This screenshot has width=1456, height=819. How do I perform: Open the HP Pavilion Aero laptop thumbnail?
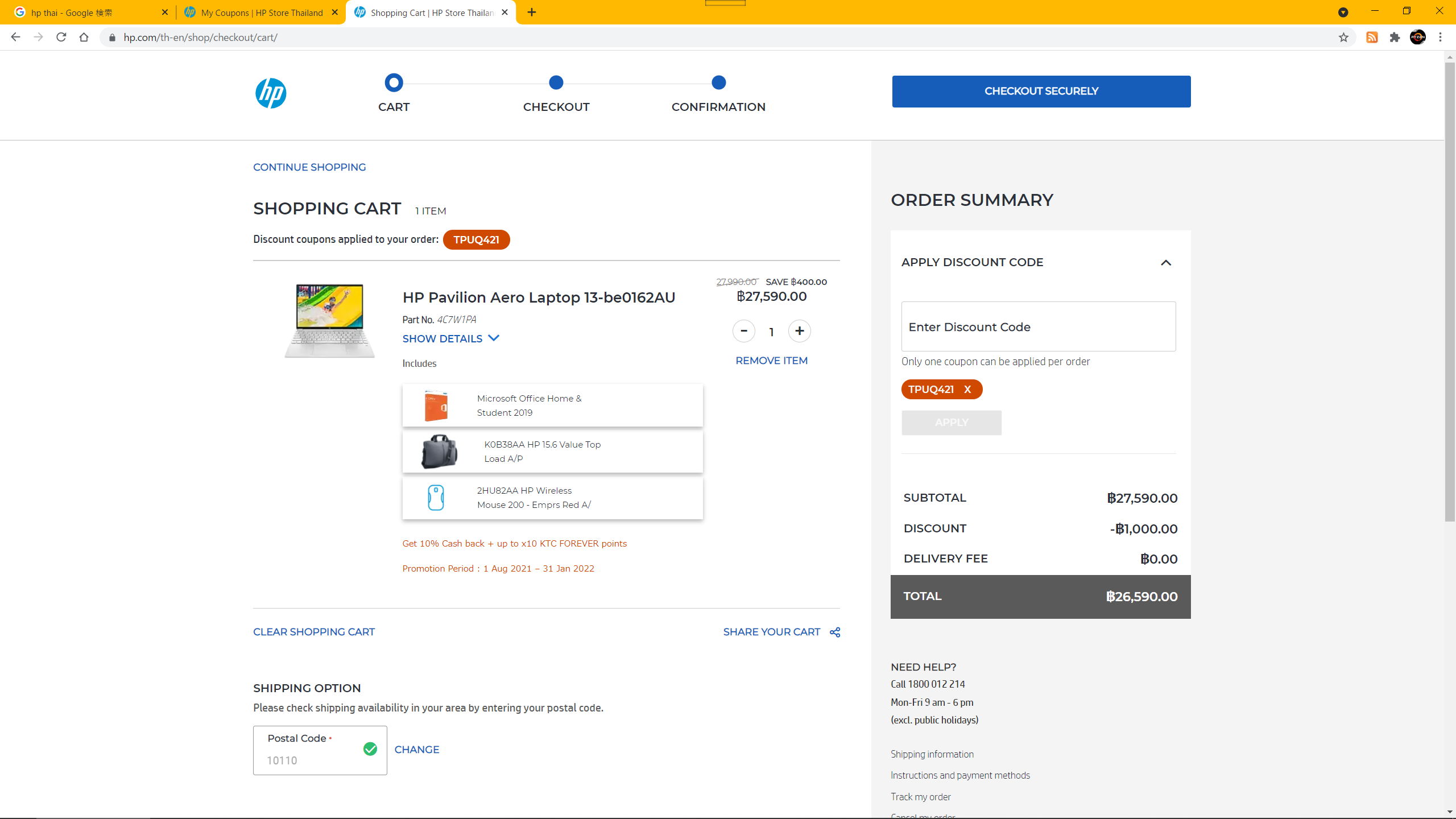pos(329,321)
